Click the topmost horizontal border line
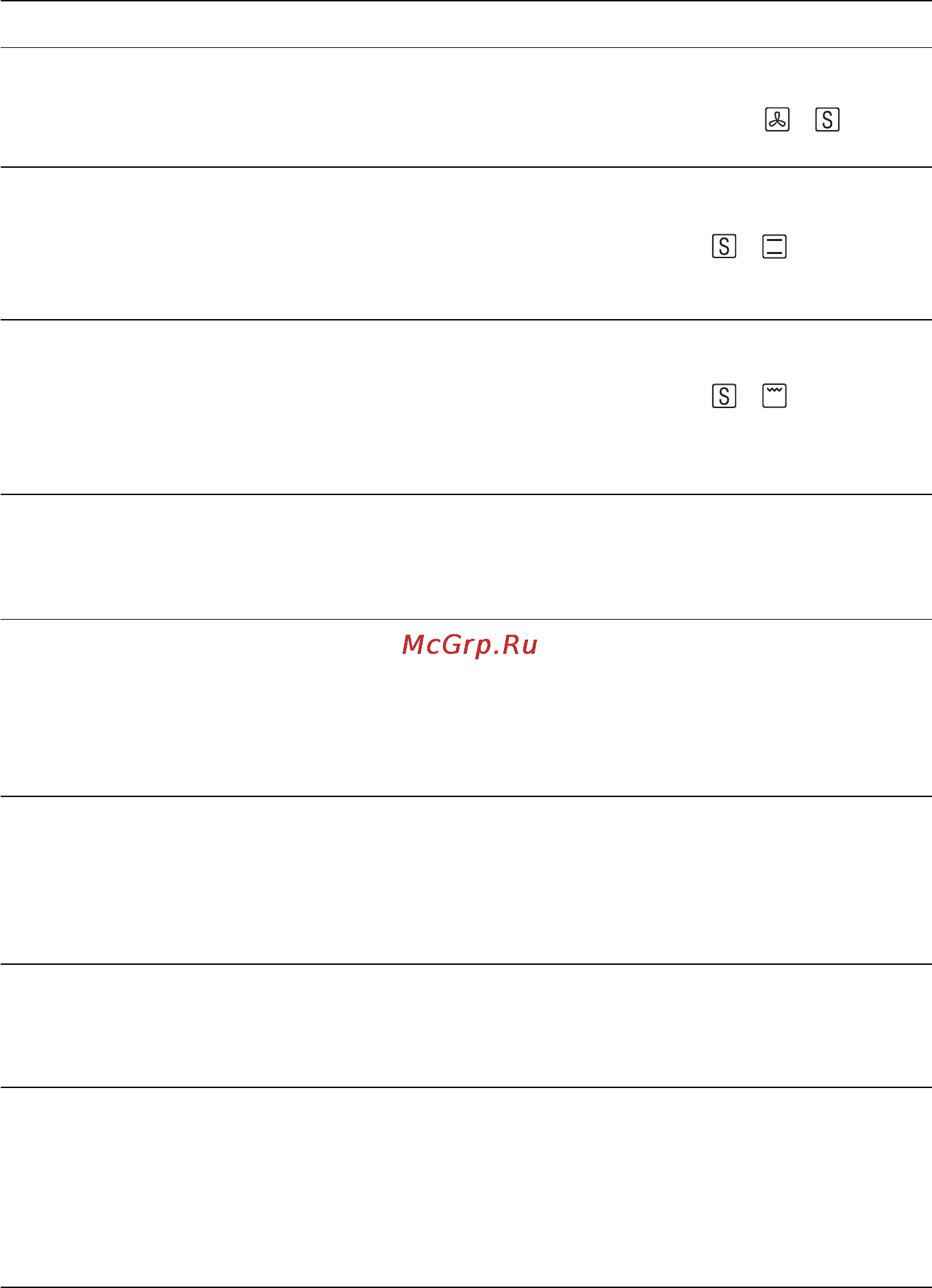 coord(466,1)
